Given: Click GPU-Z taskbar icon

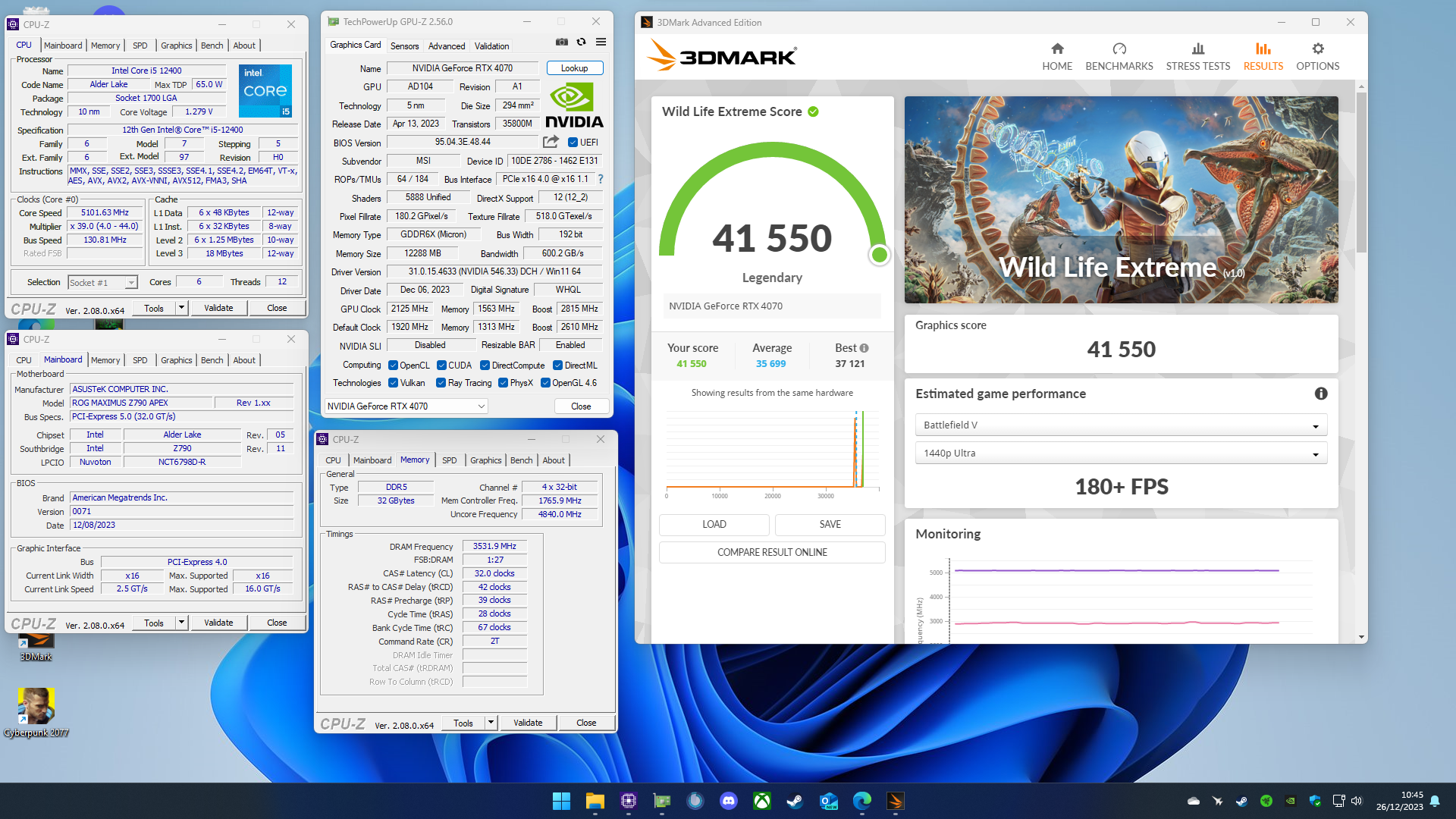Looking at the screenshot, I should tap(662, 801).
